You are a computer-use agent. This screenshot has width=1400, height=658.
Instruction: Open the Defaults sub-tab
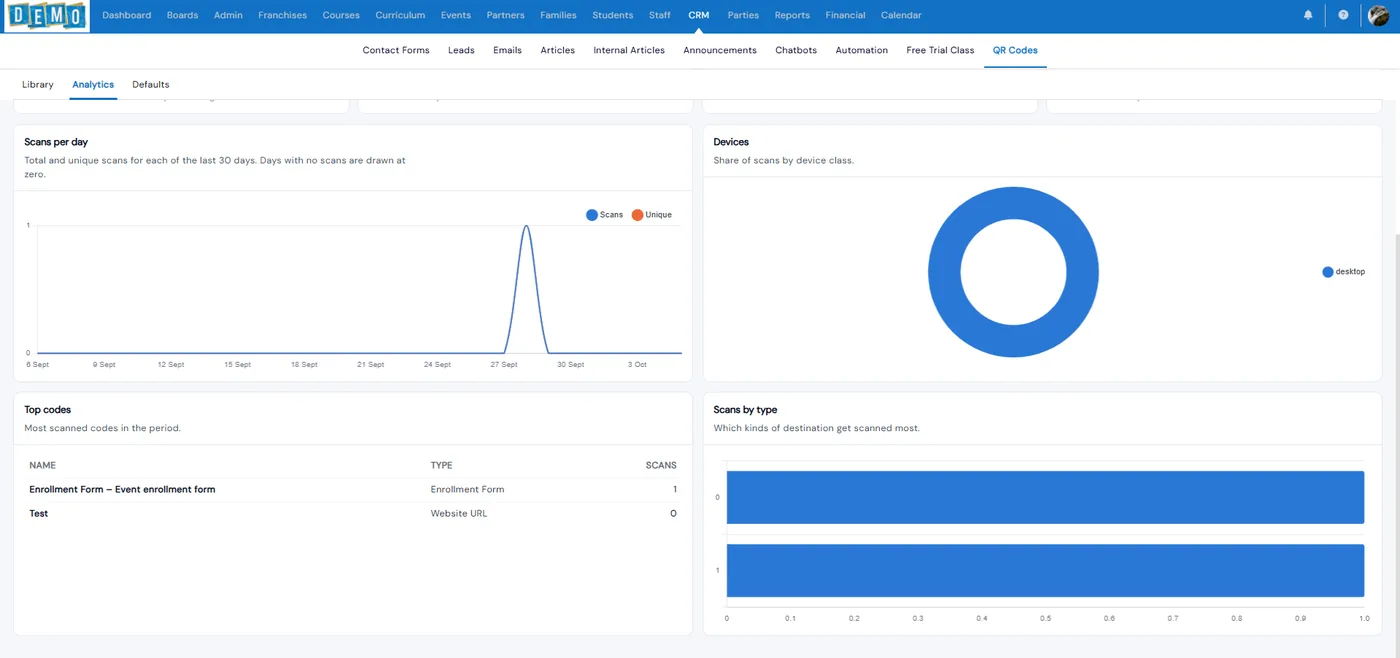click(x=151, y=85)
